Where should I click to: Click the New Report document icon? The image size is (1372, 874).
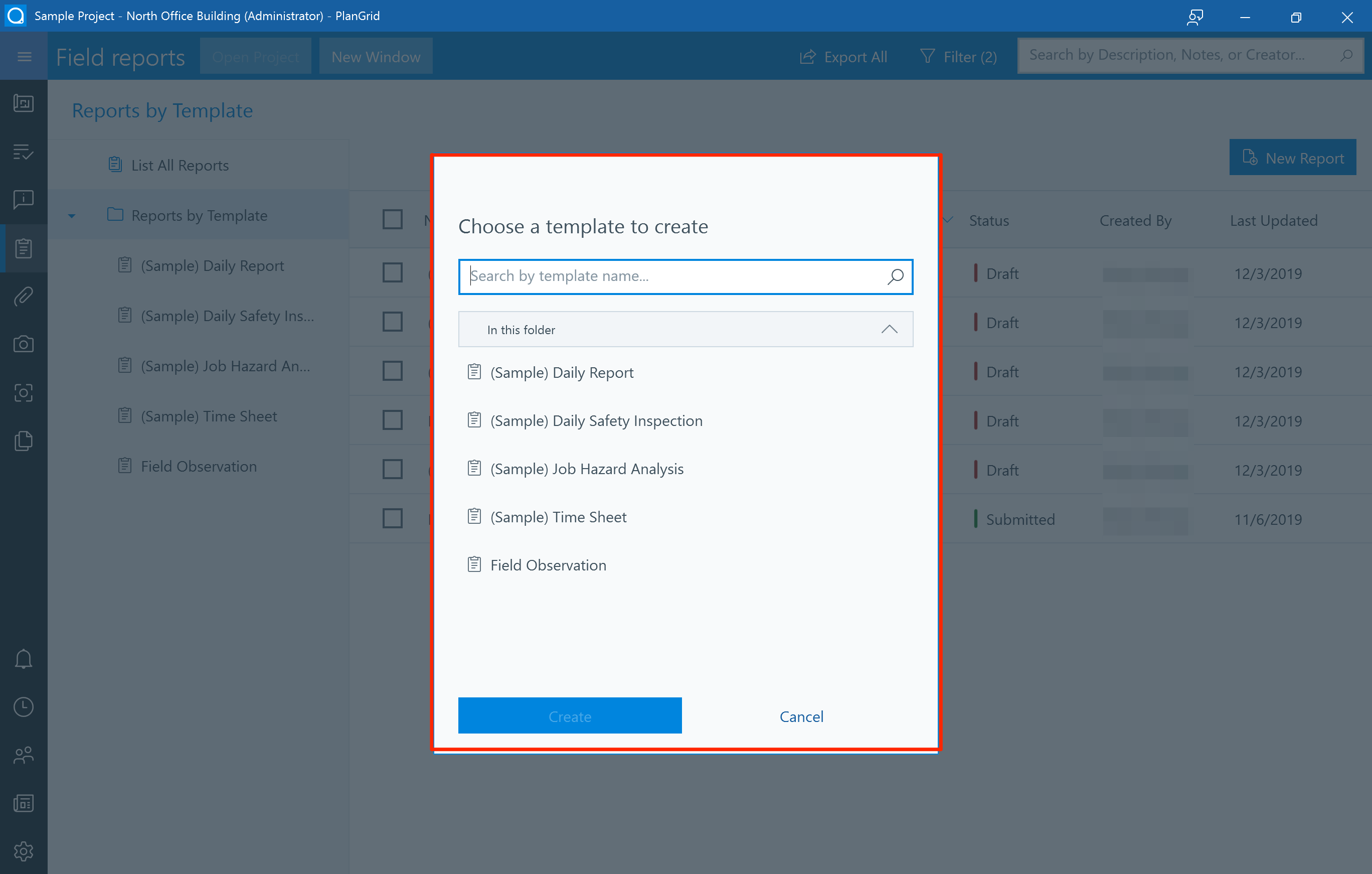[x=1250, y=158]
